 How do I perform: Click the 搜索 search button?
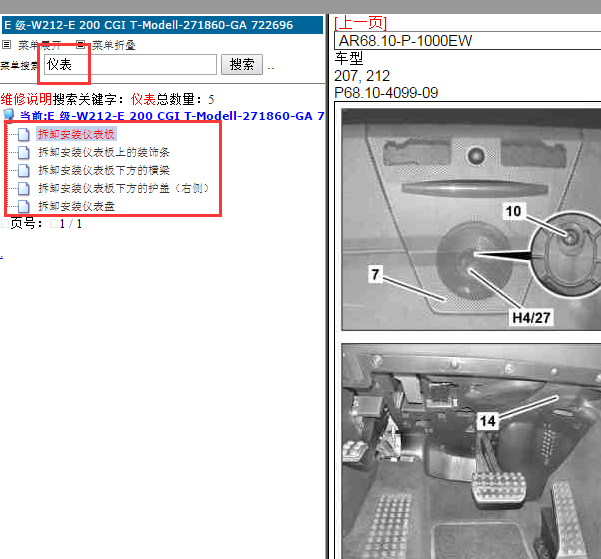(x=242, y=64)
